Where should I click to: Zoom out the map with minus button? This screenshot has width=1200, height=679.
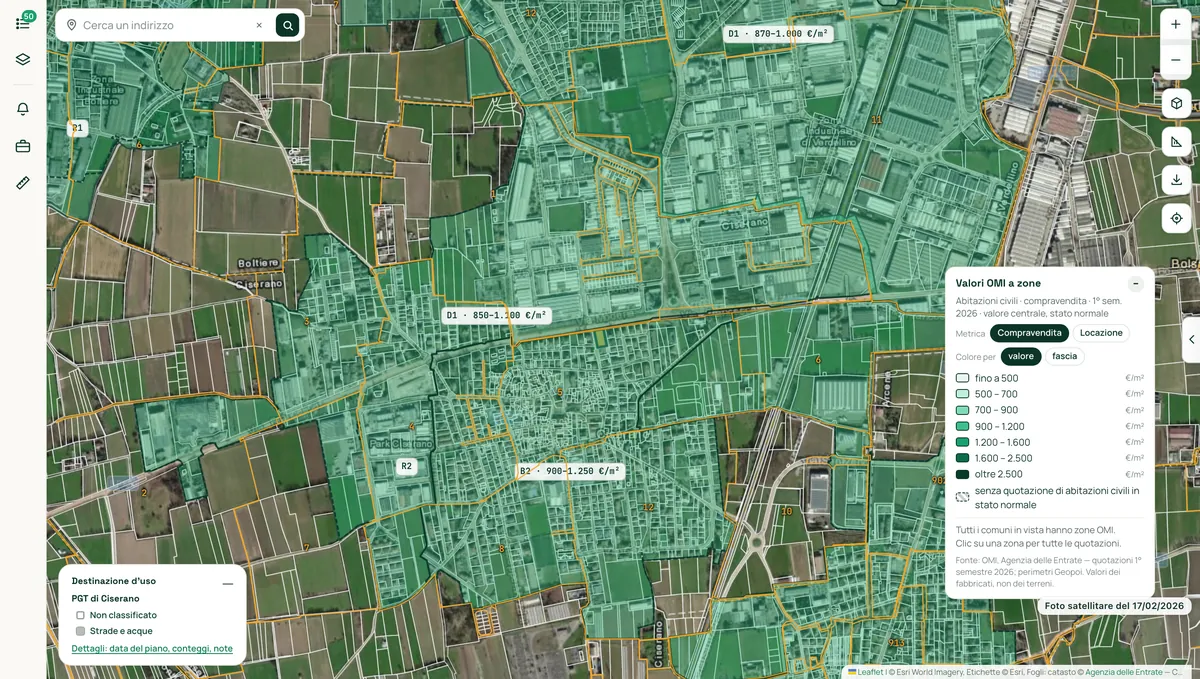coord(1176,60)
